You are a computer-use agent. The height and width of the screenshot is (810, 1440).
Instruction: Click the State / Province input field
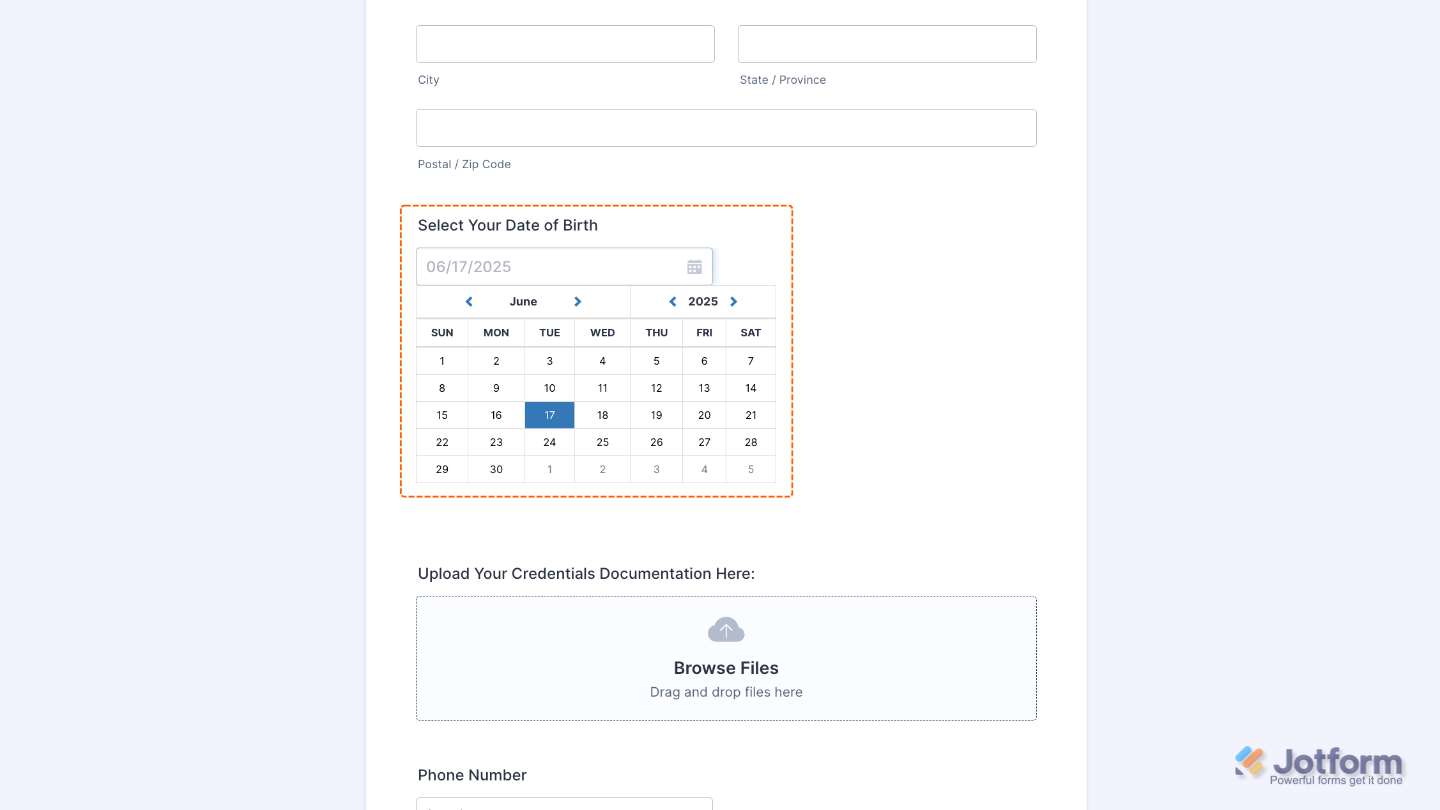[886, 43]
